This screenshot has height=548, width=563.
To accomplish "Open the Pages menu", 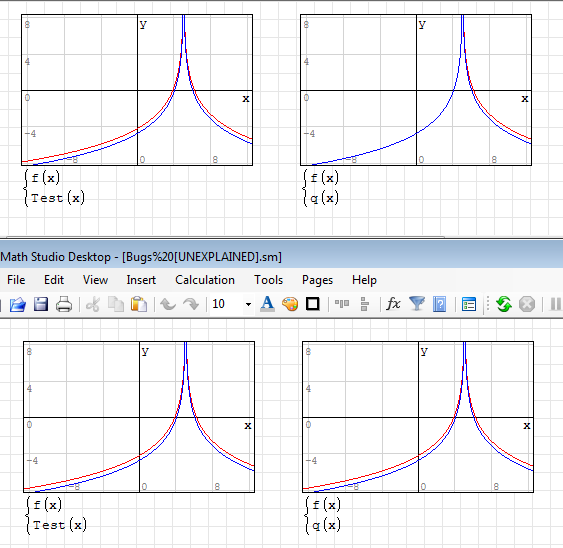I will point(317,280).
